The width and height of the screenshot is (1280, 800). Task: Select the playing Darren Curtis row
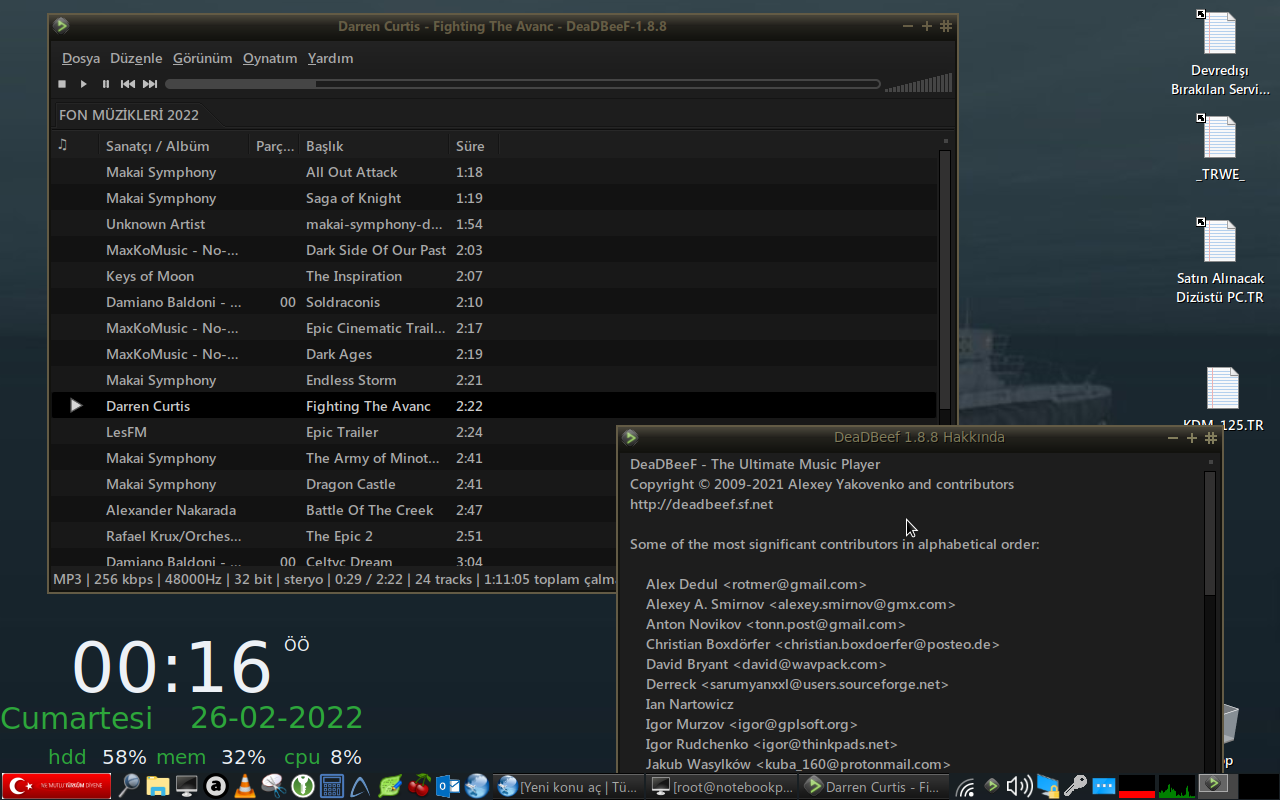click(x=494, y=406)
